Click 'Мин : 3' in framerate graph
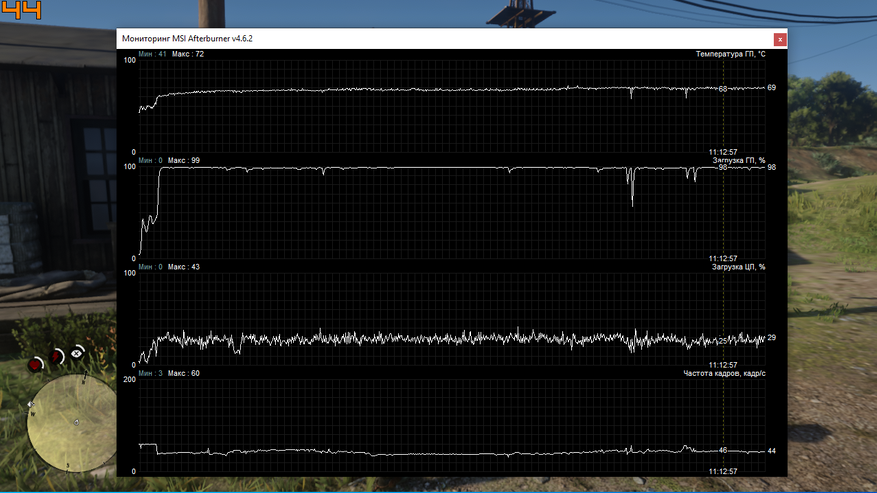The height and width of the screenshot is (493, 877). pos(150,373)
